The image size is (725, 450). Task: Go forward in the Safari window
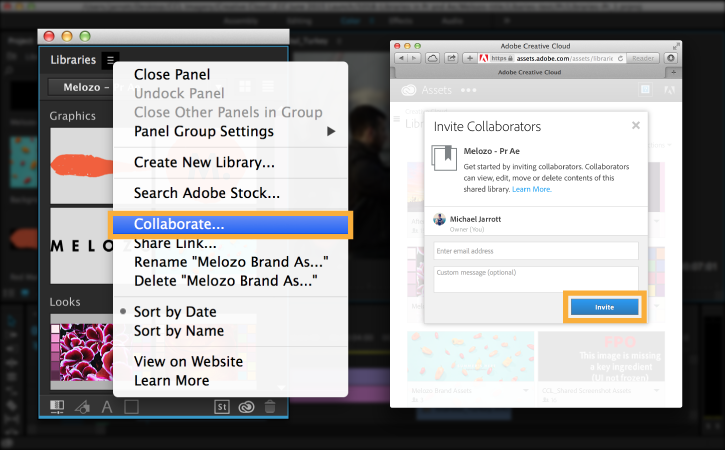point(414,58)
